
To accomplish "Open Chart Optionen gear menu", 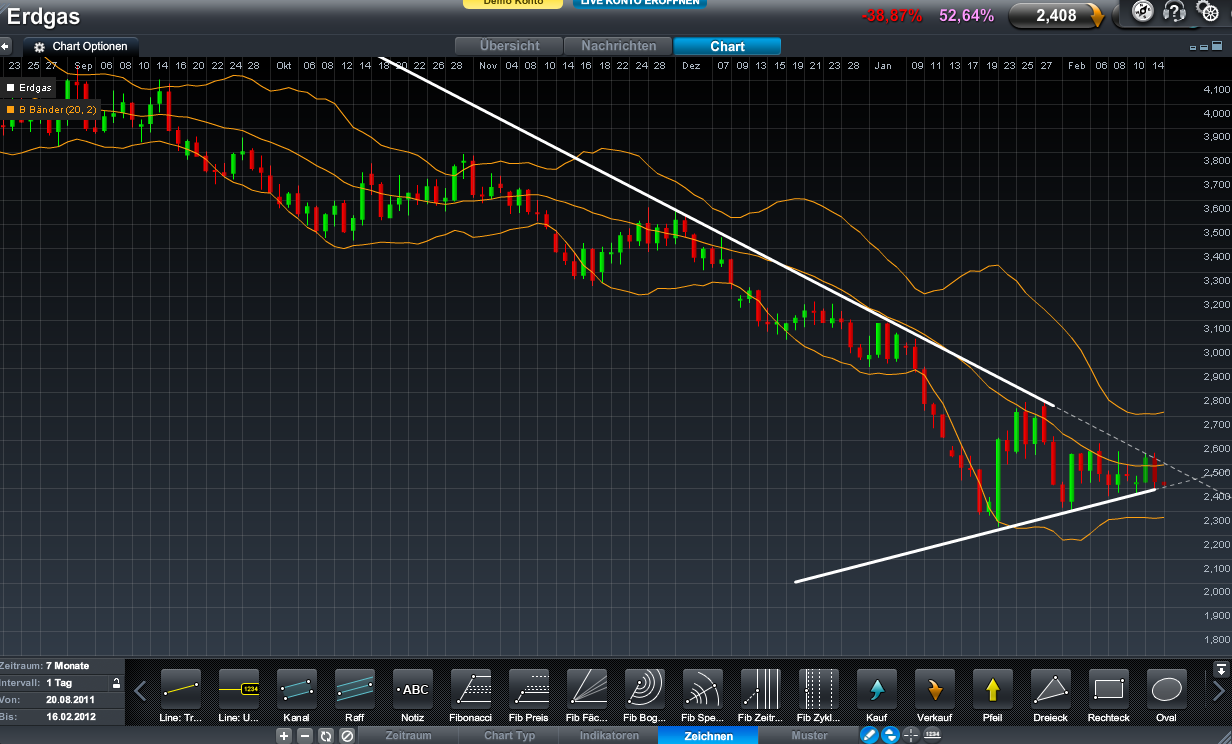I will [80, 47].
